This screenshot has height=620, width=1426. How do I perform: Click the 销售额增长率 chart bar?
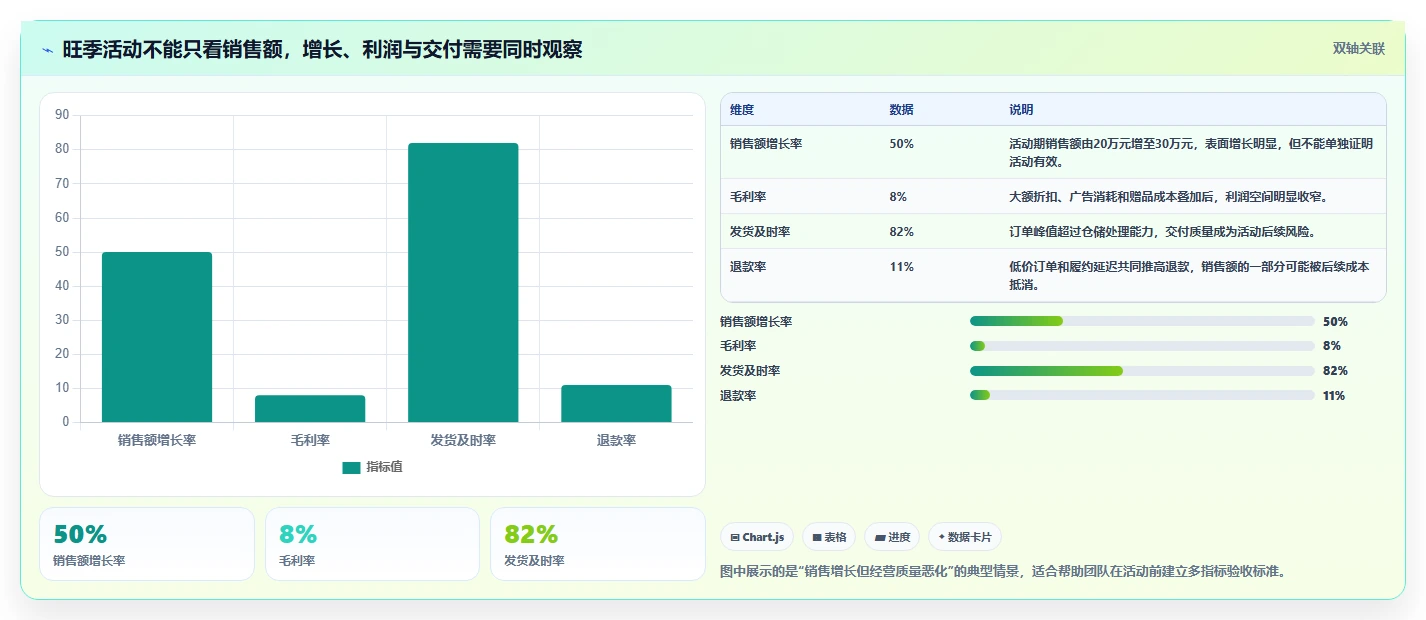[x=157, y=337]
